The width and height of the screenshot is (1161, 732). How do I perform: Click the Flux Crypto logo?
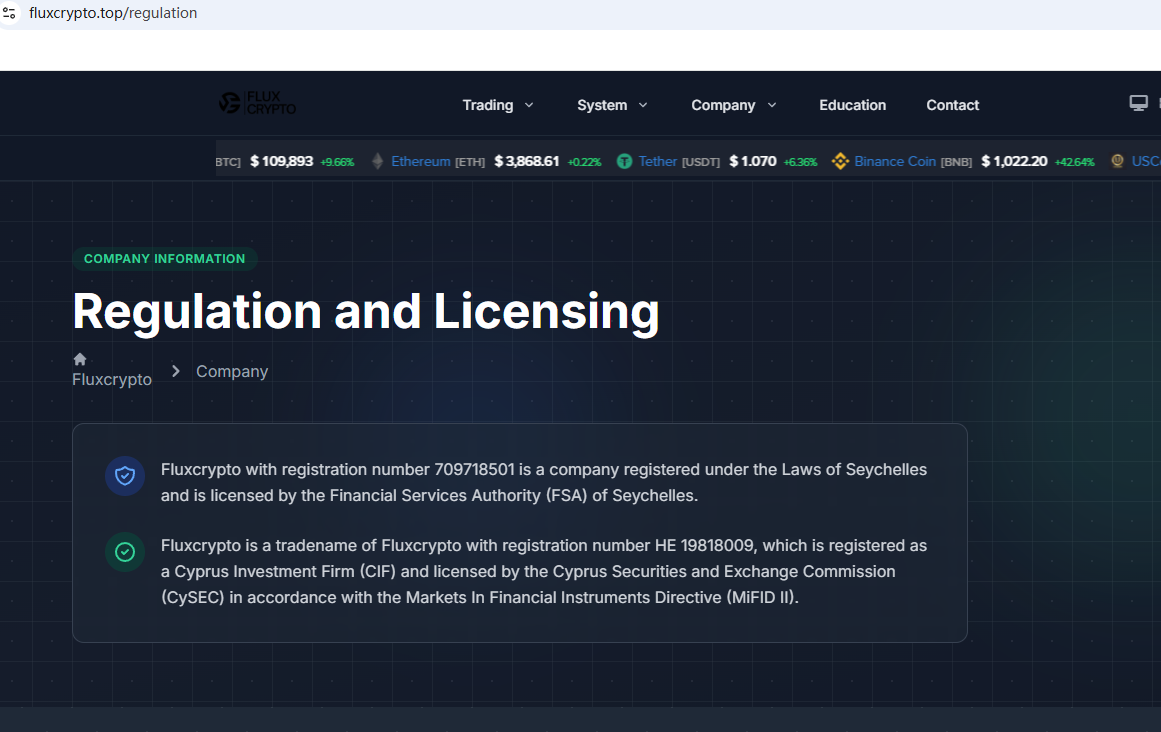coord(257,103)
